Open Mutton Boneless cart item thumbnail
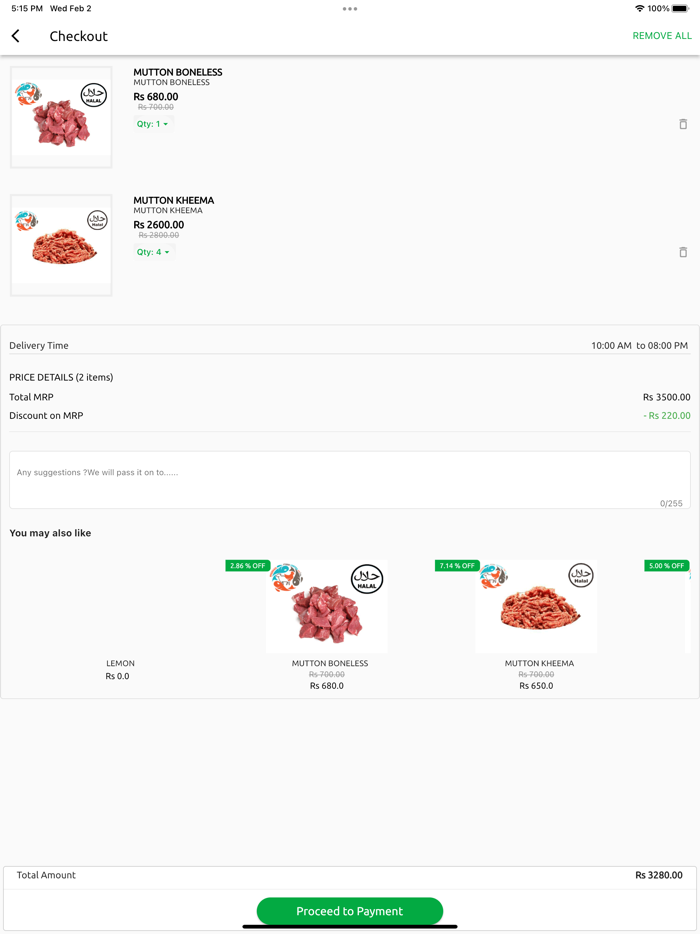 pos(61,117)
